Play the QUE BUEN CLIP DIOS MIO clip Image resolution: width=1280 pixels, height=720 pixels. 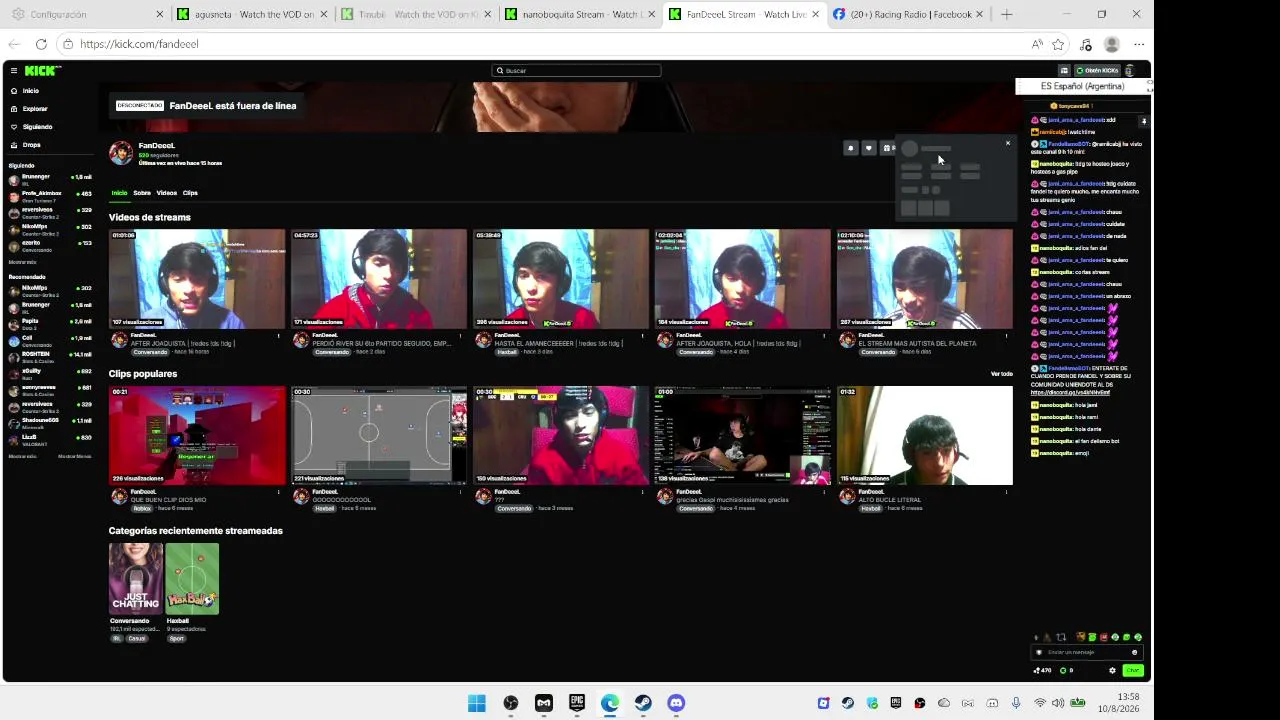click(197, 436)
